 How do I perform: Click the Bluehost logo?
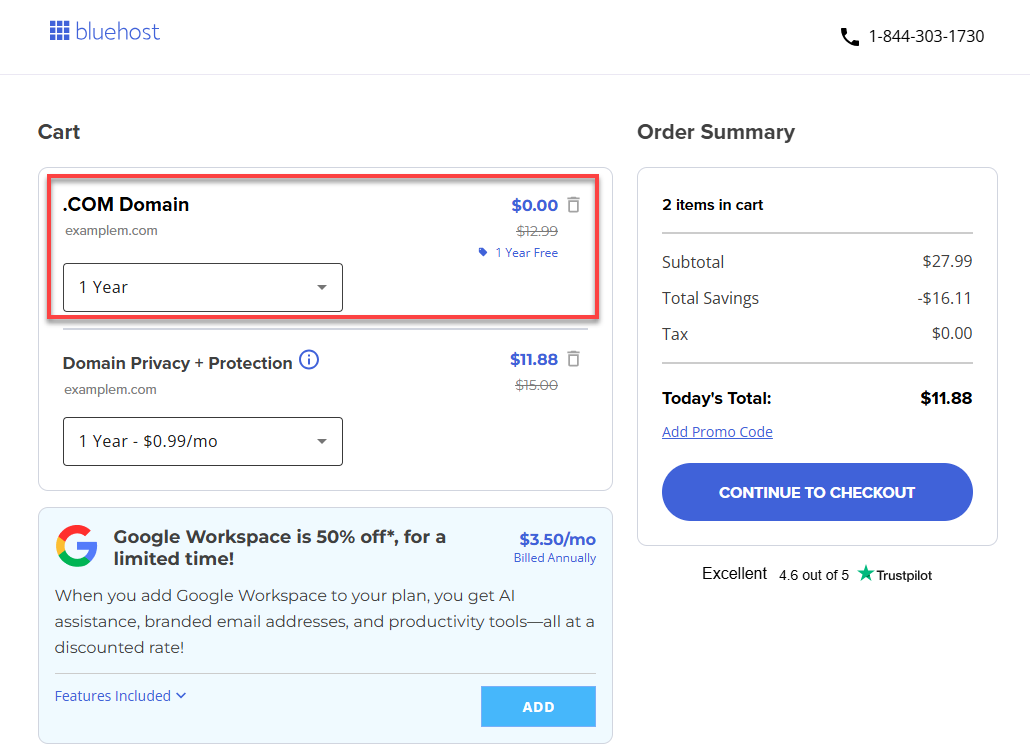(x=104, y=31)
